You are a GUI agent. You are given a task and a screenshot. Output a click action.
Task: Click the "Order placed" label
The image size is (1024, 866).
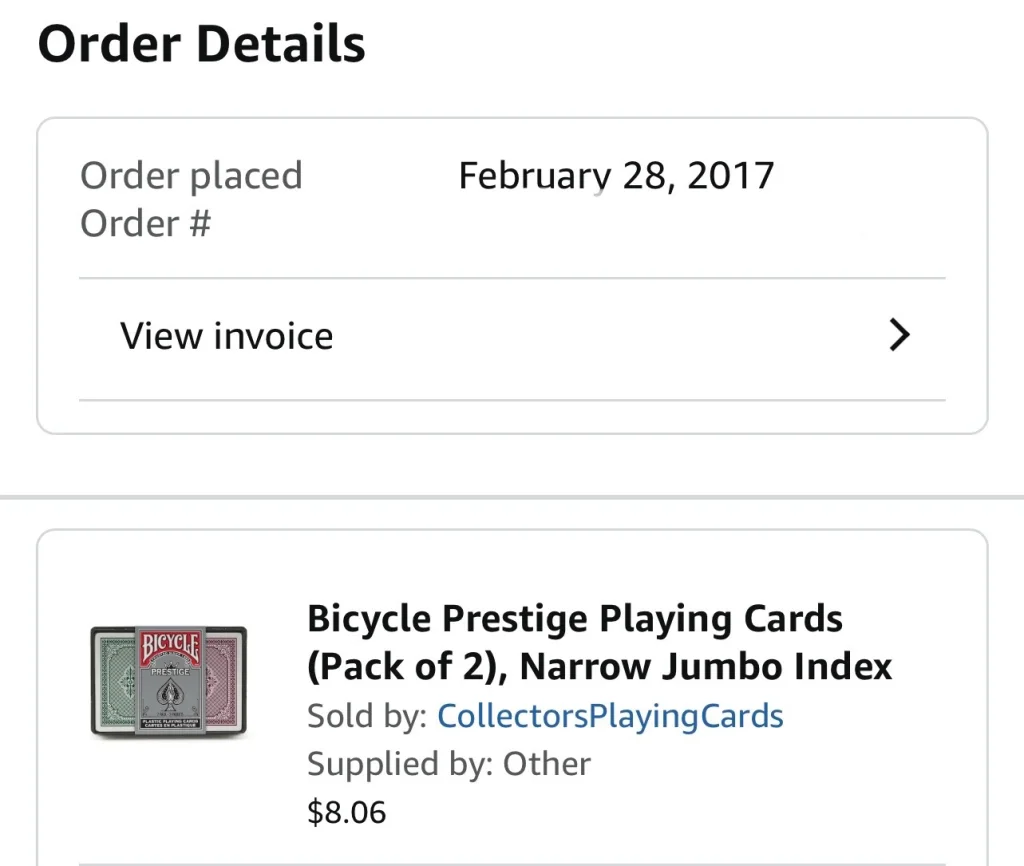[191, 176]
